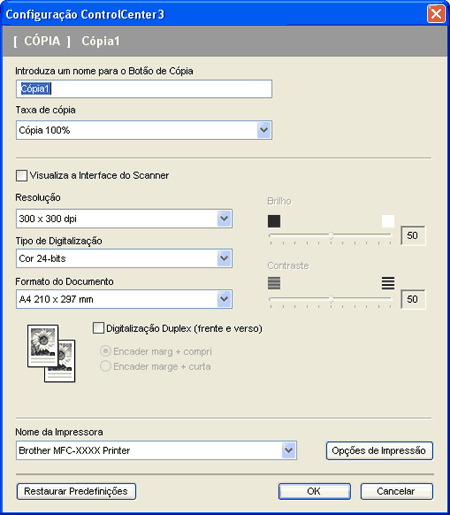The width and height of the screenshot is (450, 515).
Task: Click the duplex document pages illustration
Action: 51,353
